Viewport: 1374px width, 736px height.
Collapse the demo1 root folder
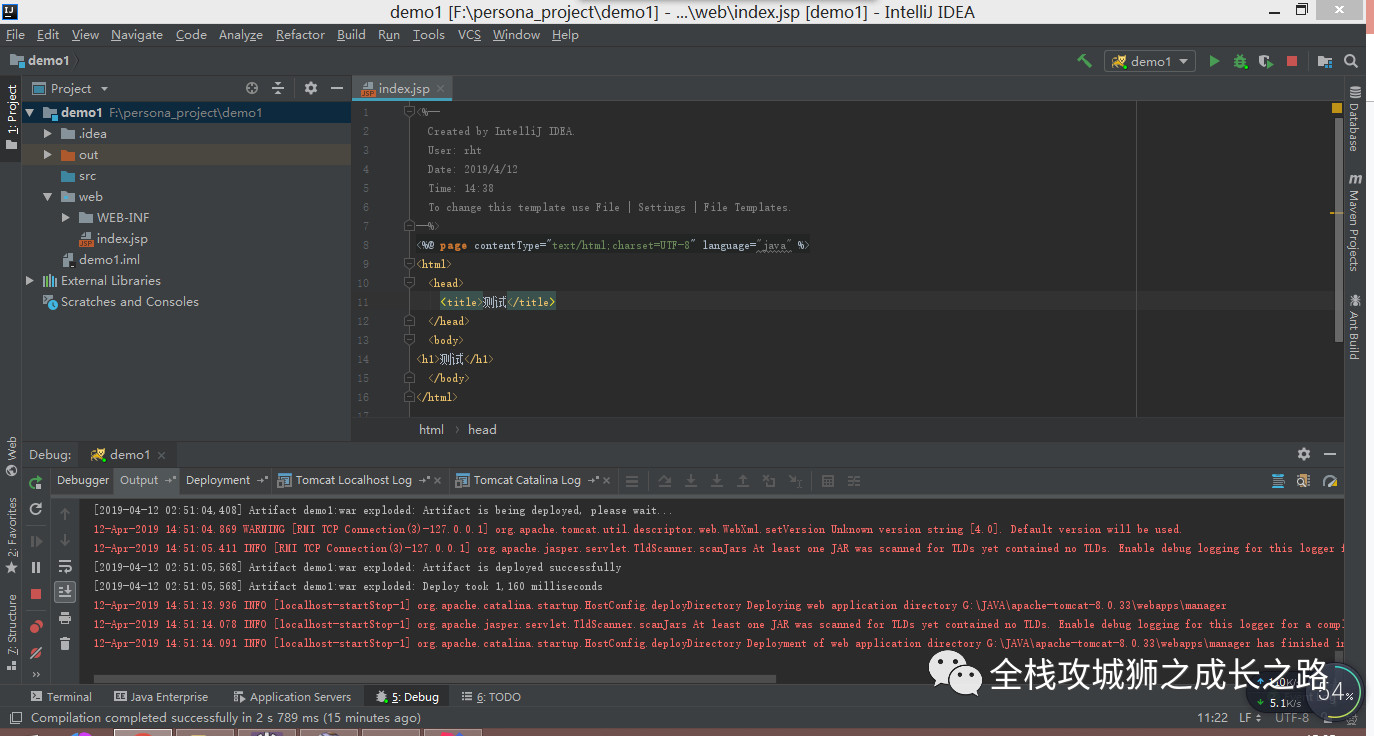coord(30,113)
